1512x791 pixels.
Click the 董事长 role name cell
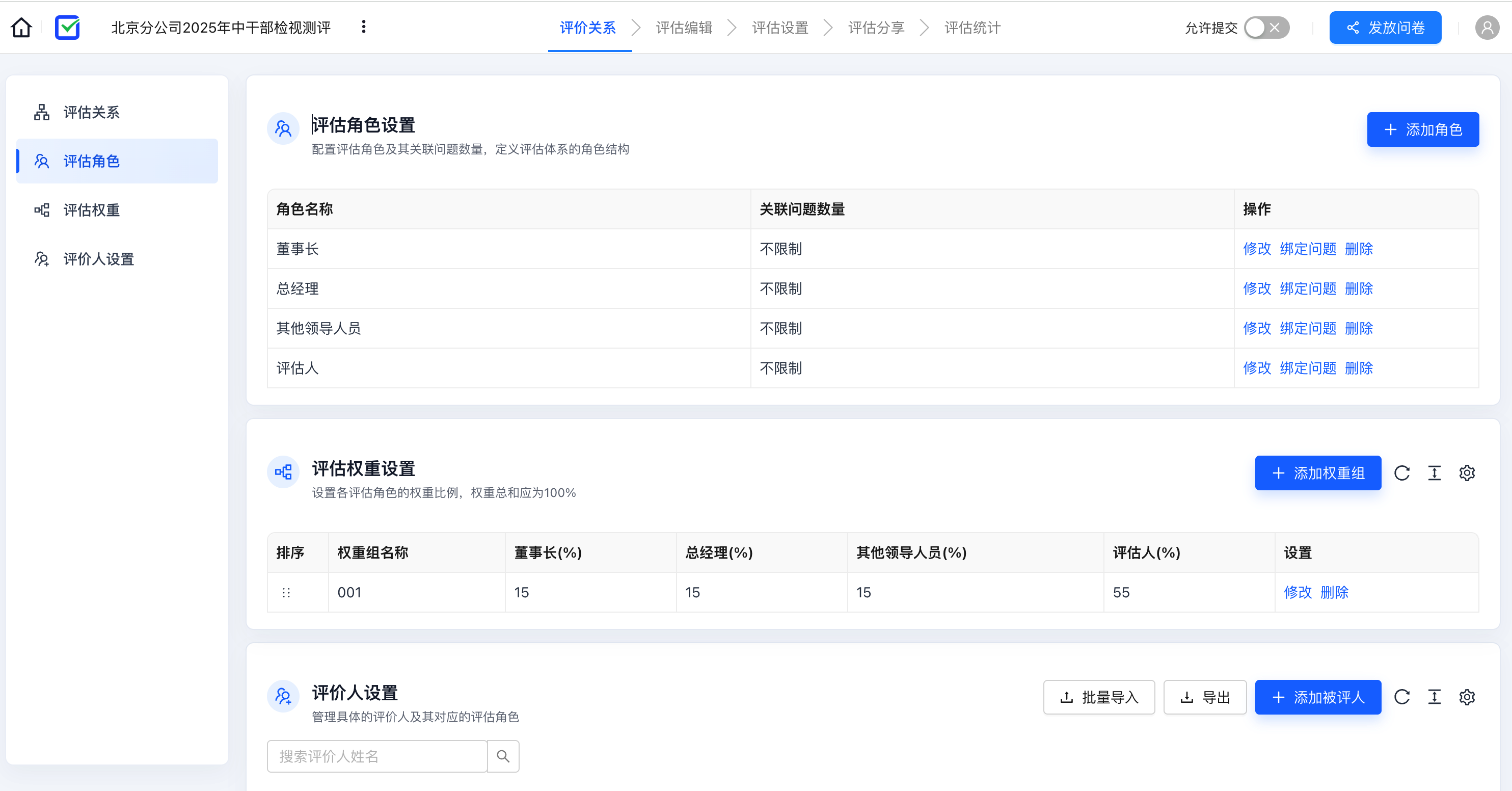click(x=508, y=249)
